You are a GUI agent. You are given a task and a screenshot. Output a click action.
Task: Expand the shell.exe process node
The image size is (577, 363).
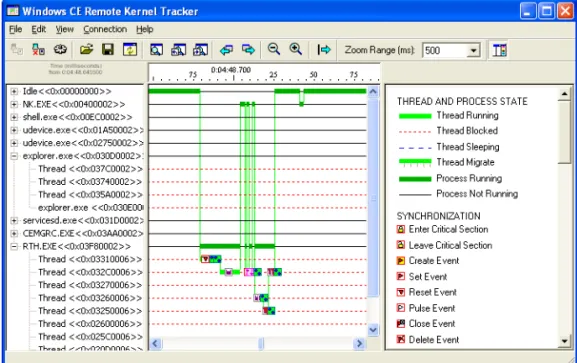(14, 117)
